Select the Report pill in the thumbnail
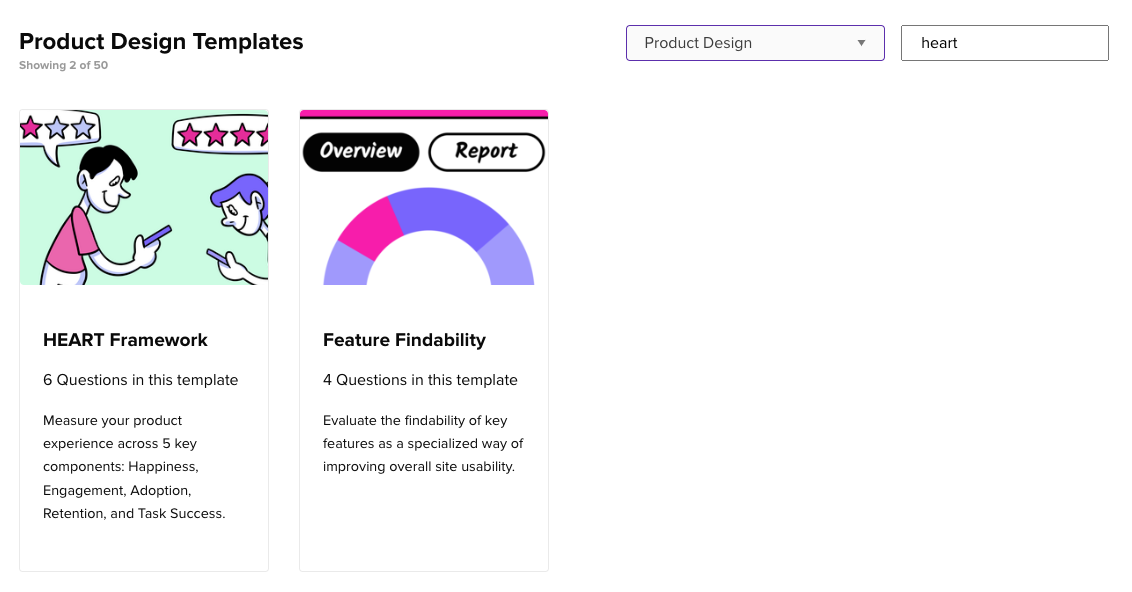Viewport: 1132px width, 592px height. pyautogui.click(x=487, y=152)
